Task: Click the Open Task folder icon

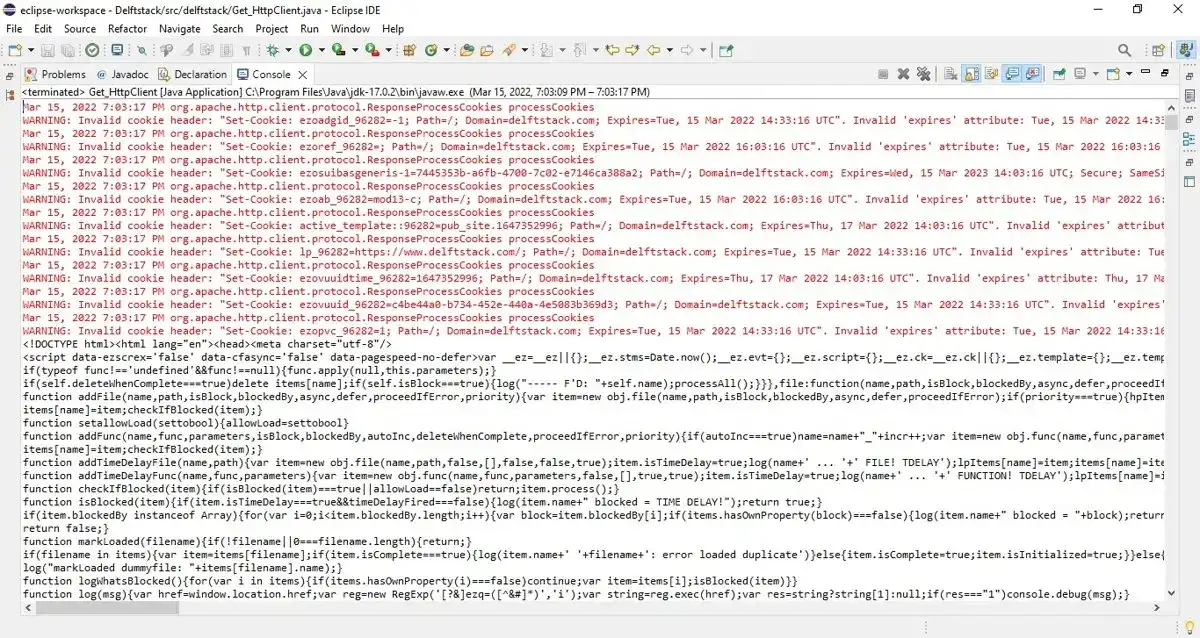Action: pos(487,50)
